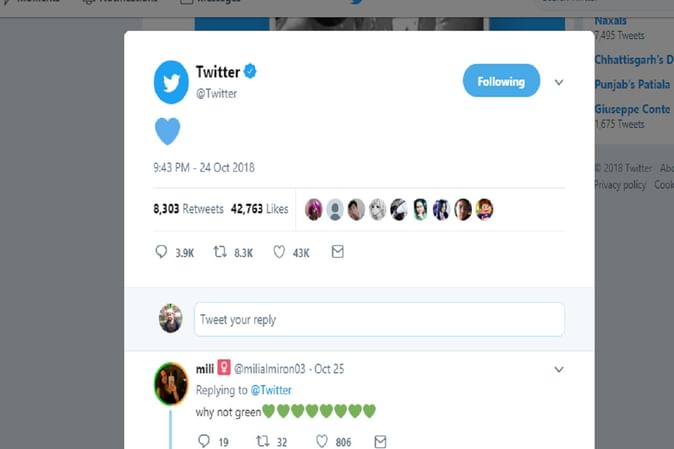The image size is (674, 449).
Task: Click the Twitter bird profile avatar
Action: [171, 82]
